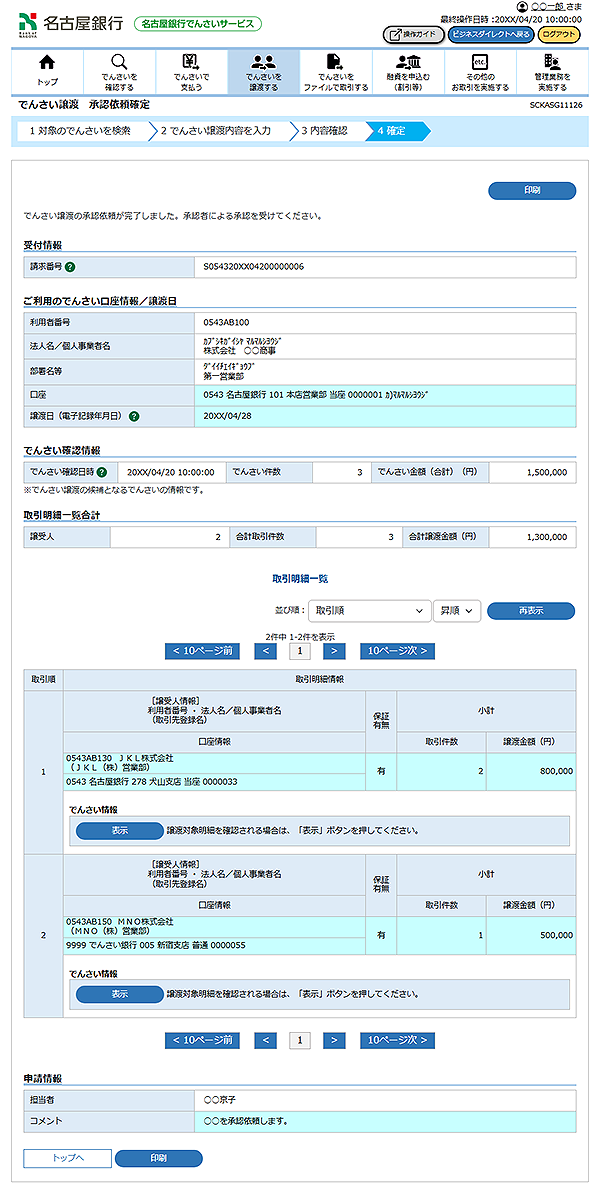
Task: Open でんさいをファイルで取引する file menu
Action: (335, 70)
